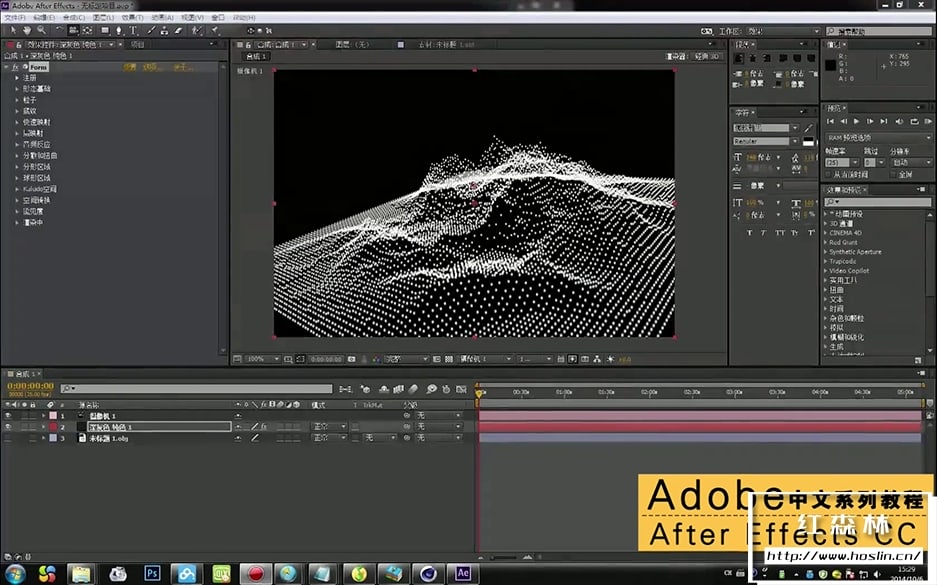Screen dimensions: 937x585
Task: Click the red record taskbar icon
Action: click(x=256, y=572)
